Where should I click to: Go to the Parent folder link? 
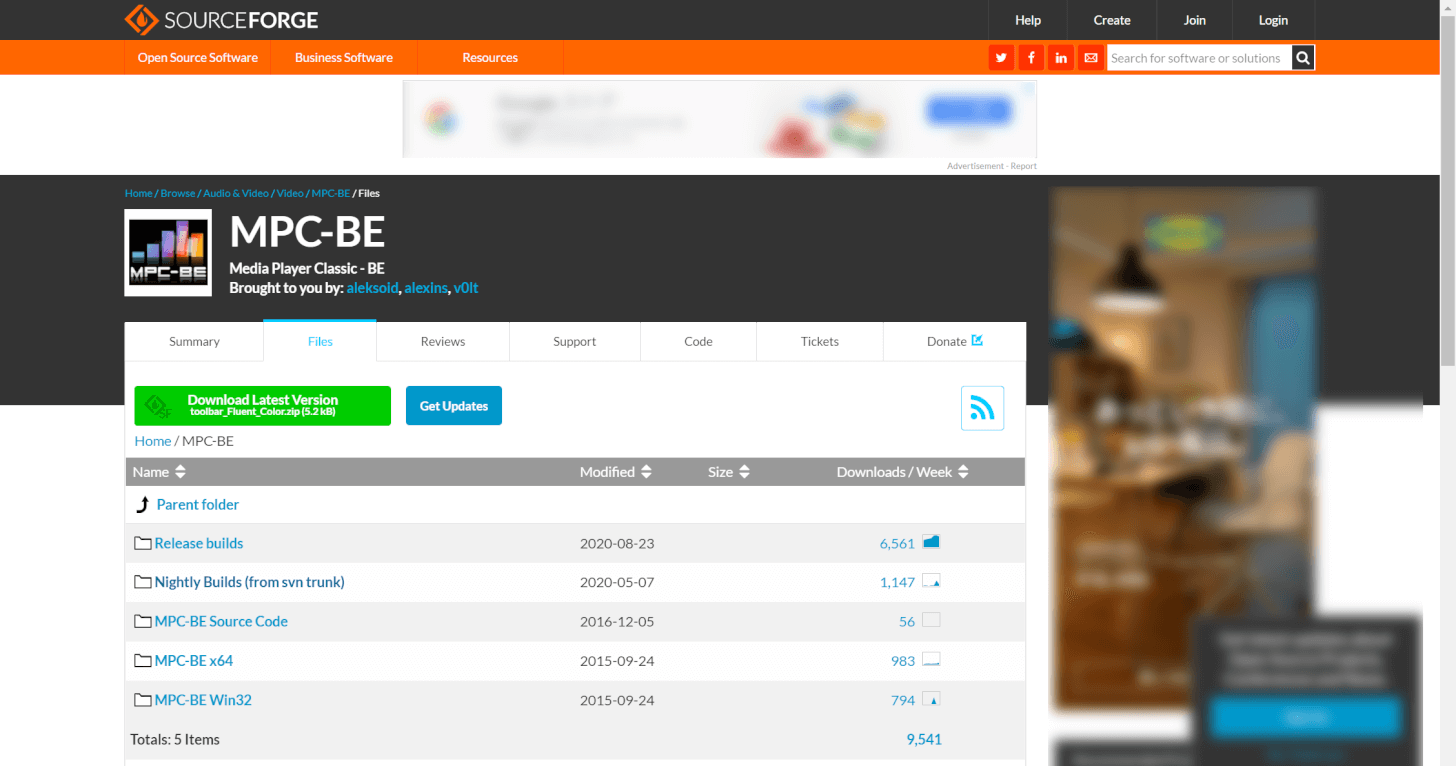coord(198,505)
